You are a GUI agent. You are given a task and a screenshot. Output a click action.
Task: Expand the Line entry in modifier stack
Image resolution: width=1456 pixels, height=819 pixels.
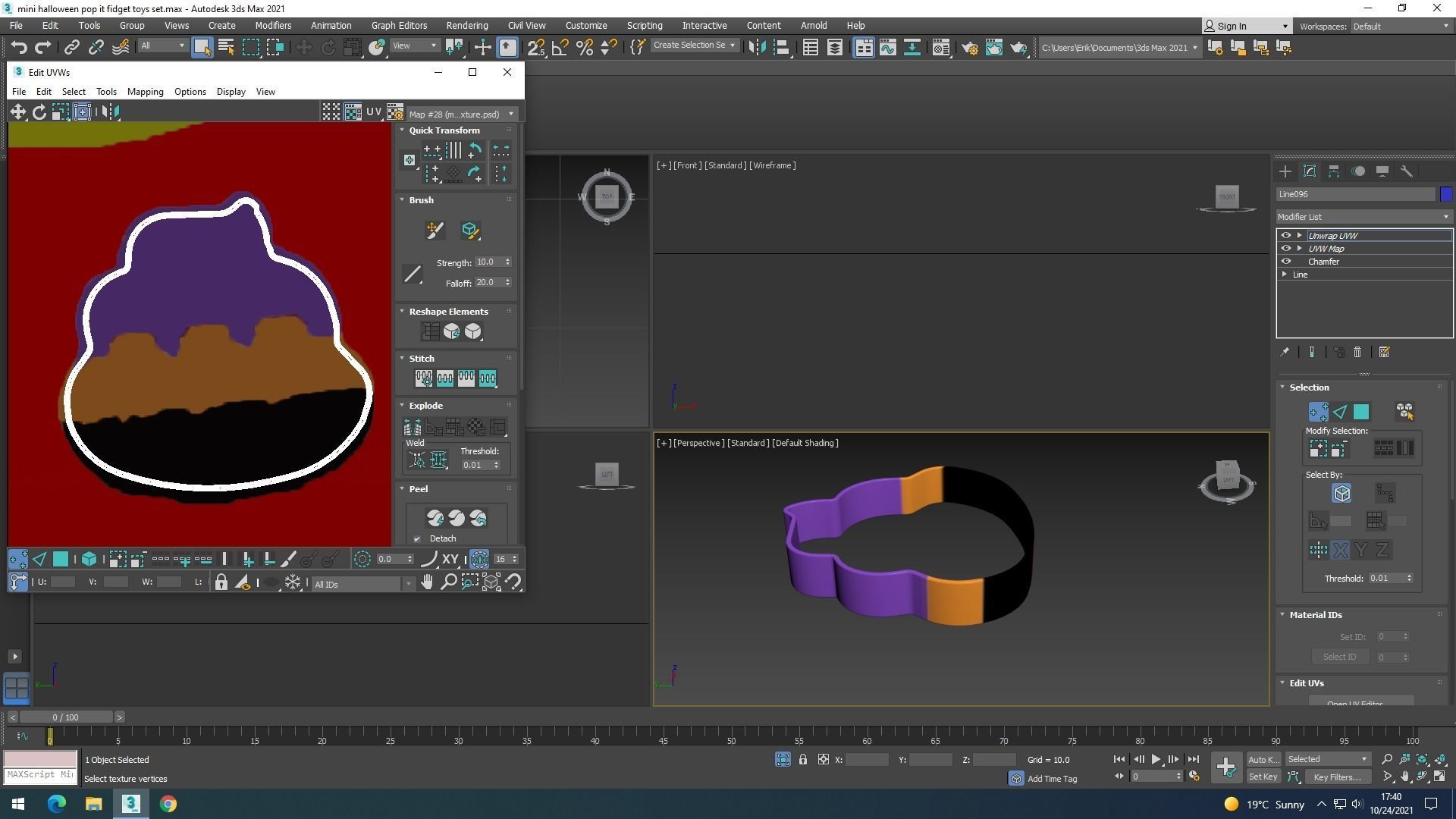1285,275
